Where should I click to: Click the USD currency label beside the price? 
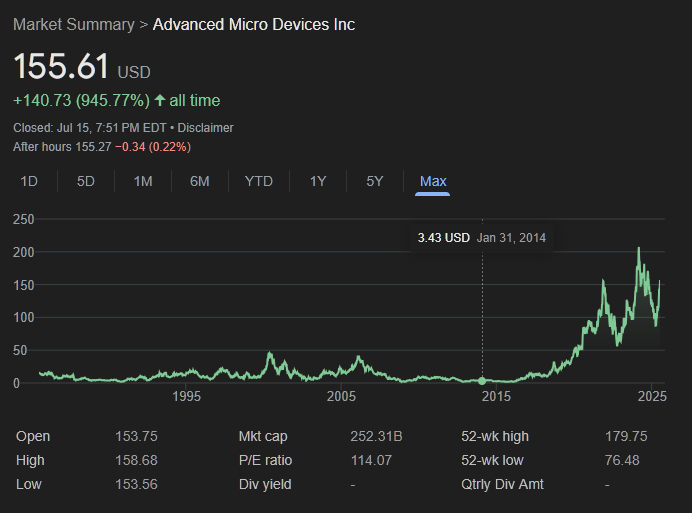[x=134, y=72]
